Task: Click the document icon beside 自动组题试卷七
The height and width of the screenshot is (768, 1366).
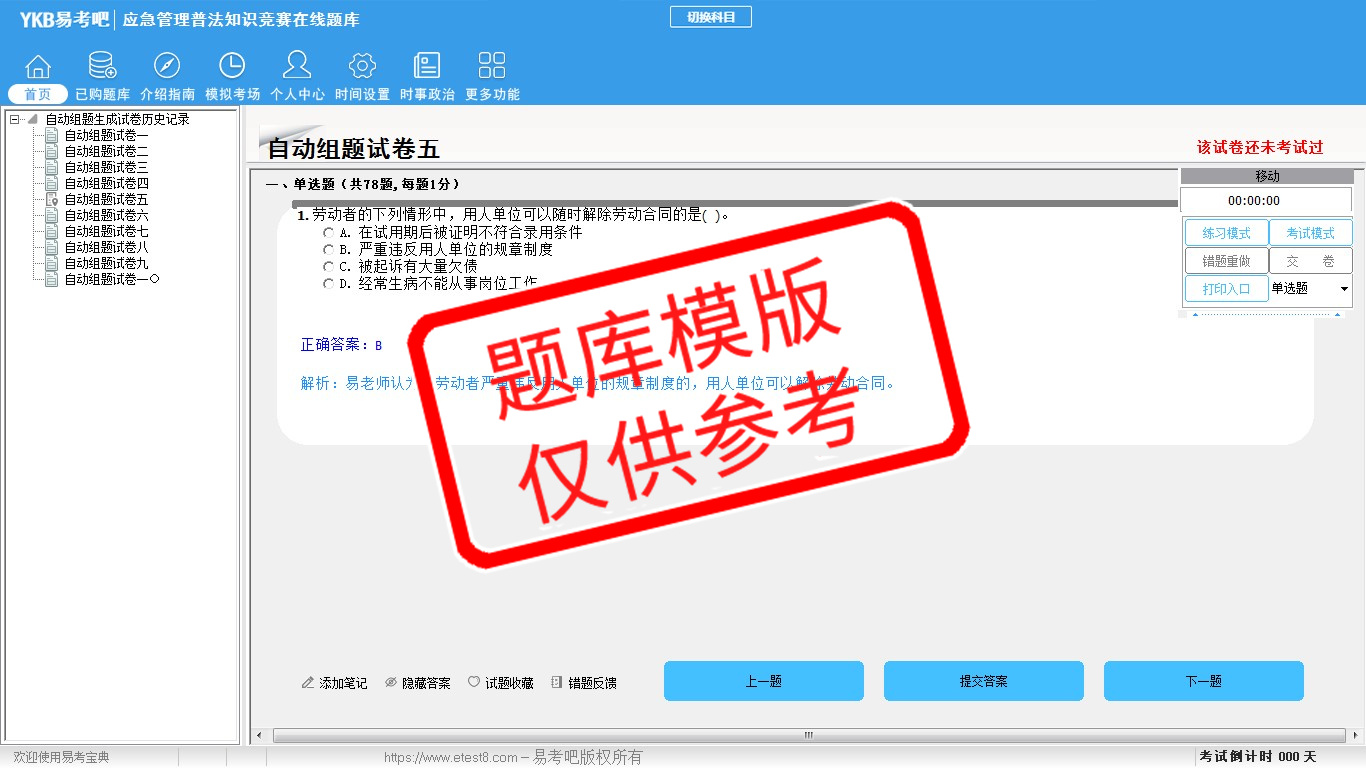Action: coord(52,231)
